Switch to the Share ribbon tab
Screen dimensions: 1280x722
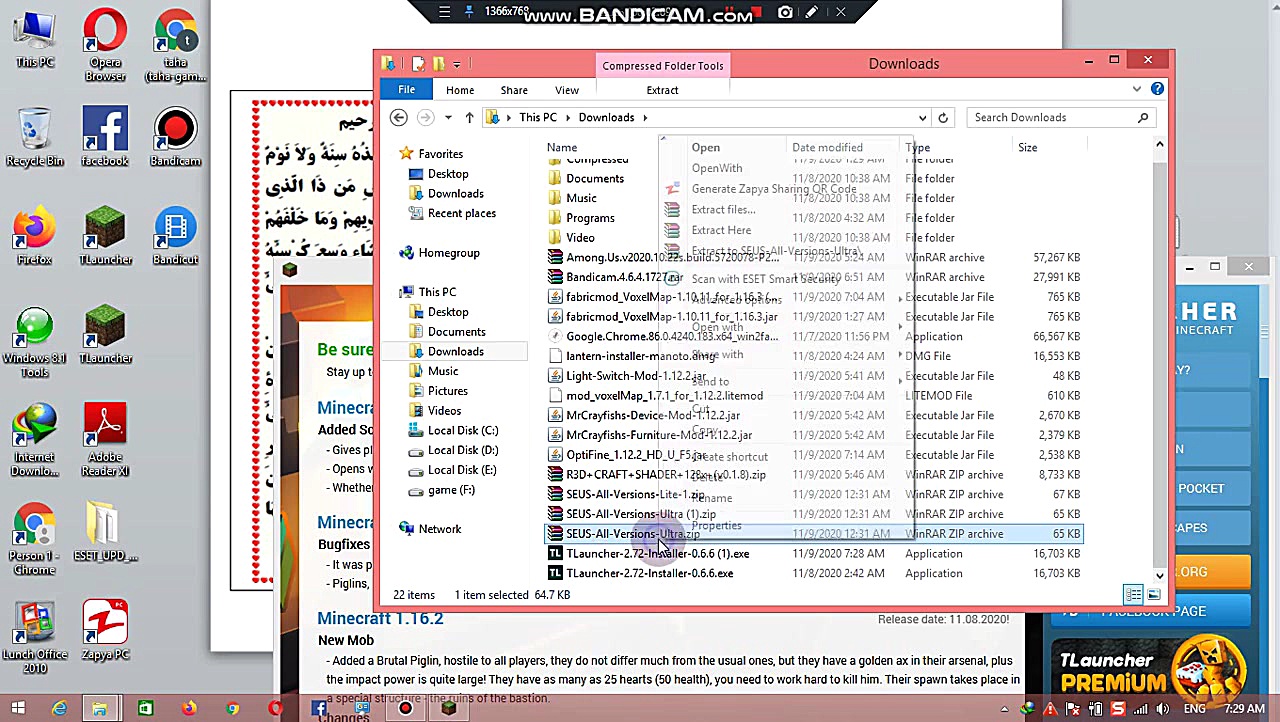point(514,90)
